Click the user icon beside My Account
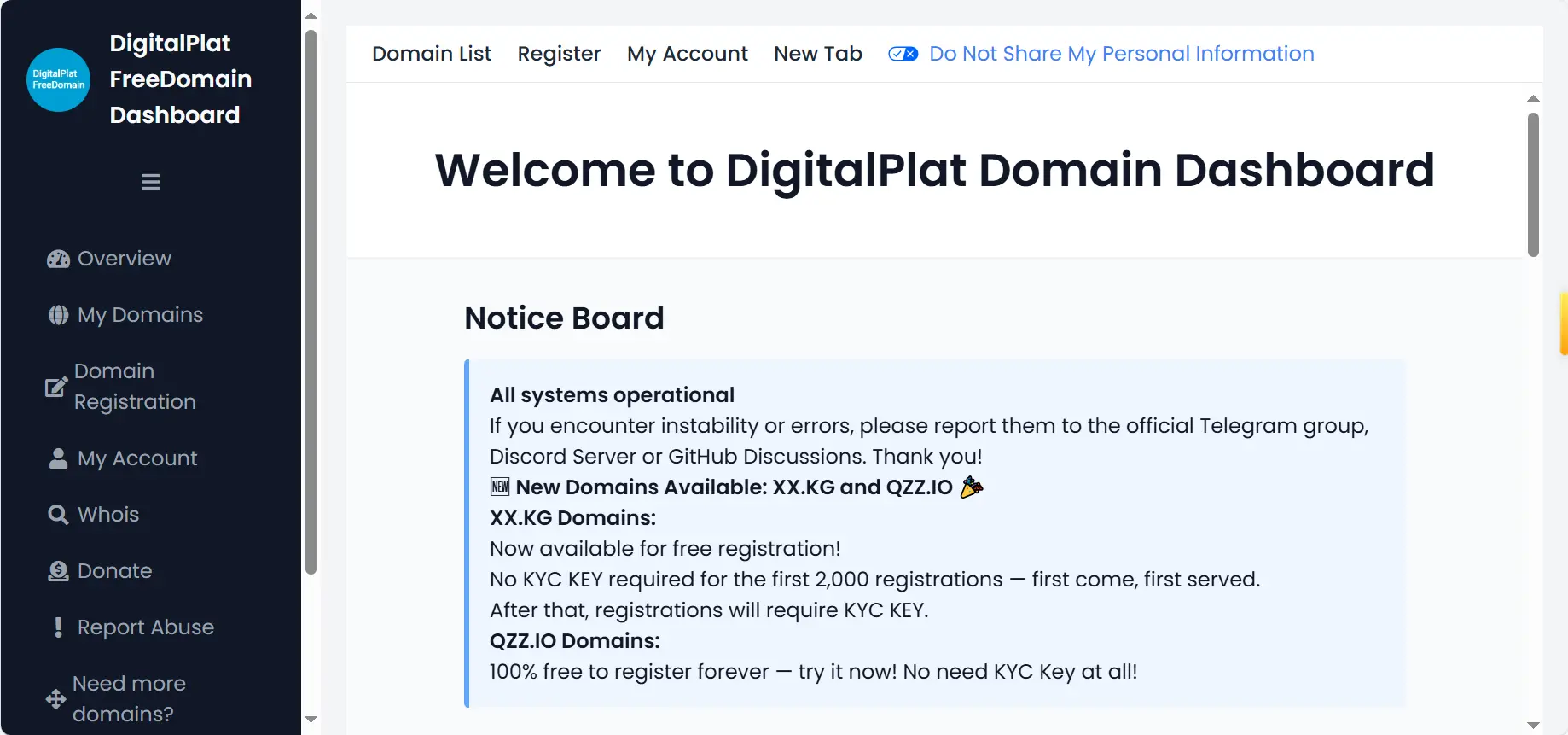The width and height of the screenshot is (1568, 735). tap(58, 458)
